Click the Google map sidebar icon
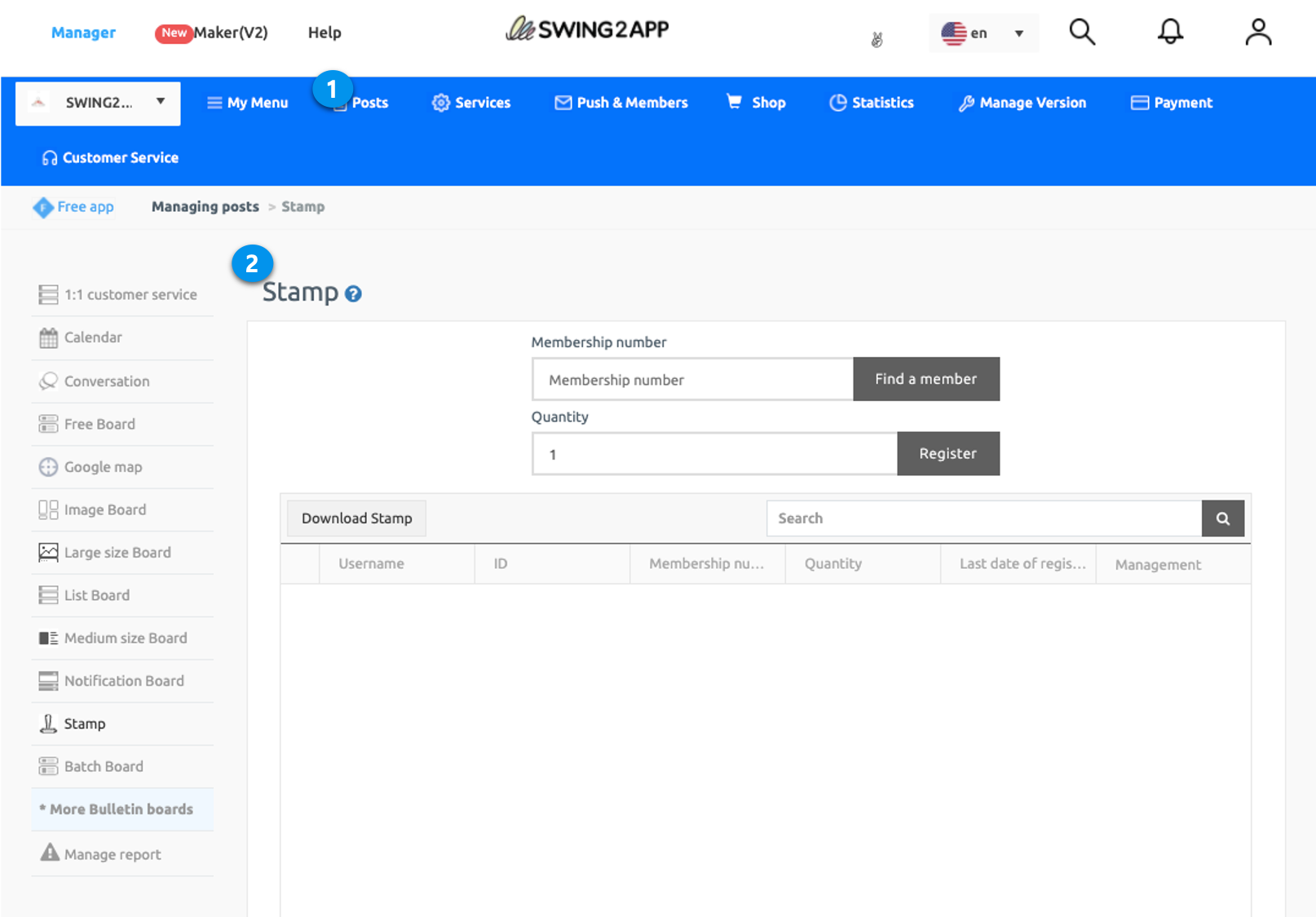The height and width of the screenshot is (917, 1316). (48, 467)
